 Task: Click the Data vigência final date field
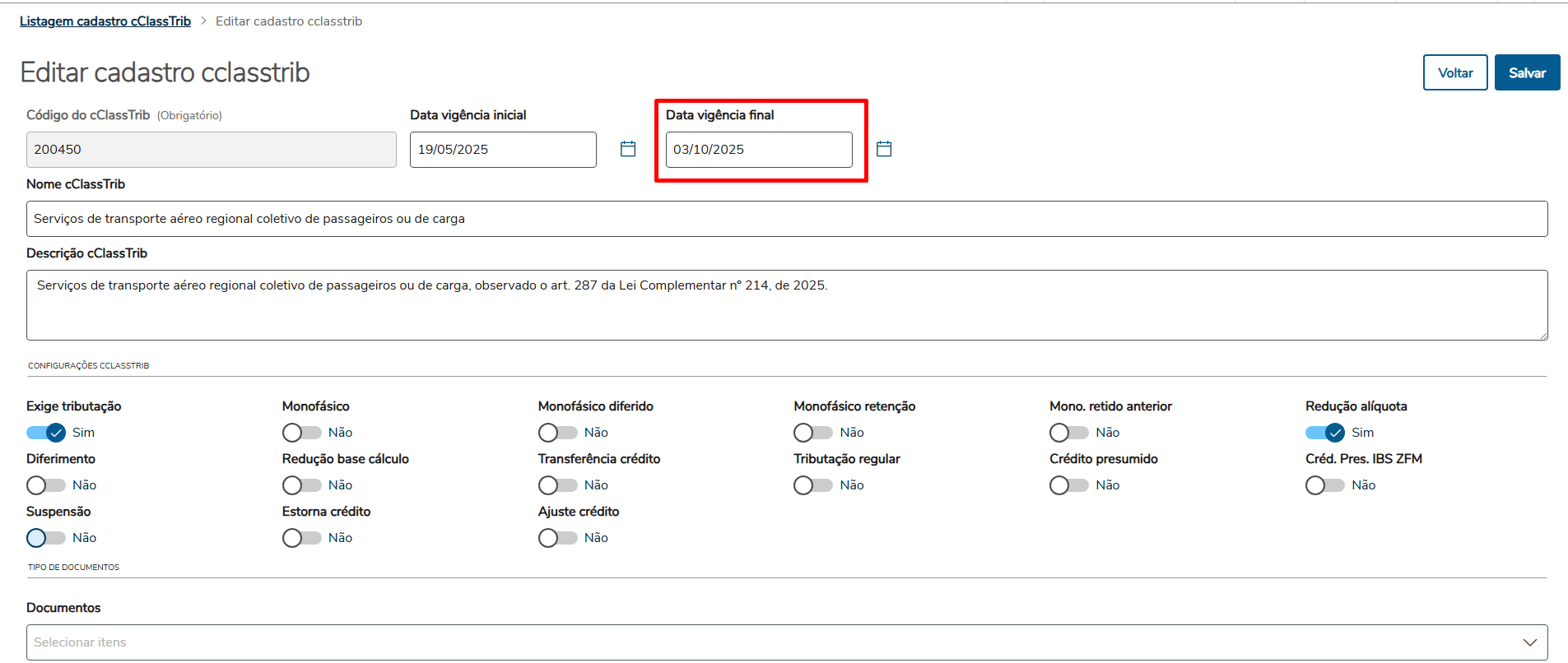758,150
